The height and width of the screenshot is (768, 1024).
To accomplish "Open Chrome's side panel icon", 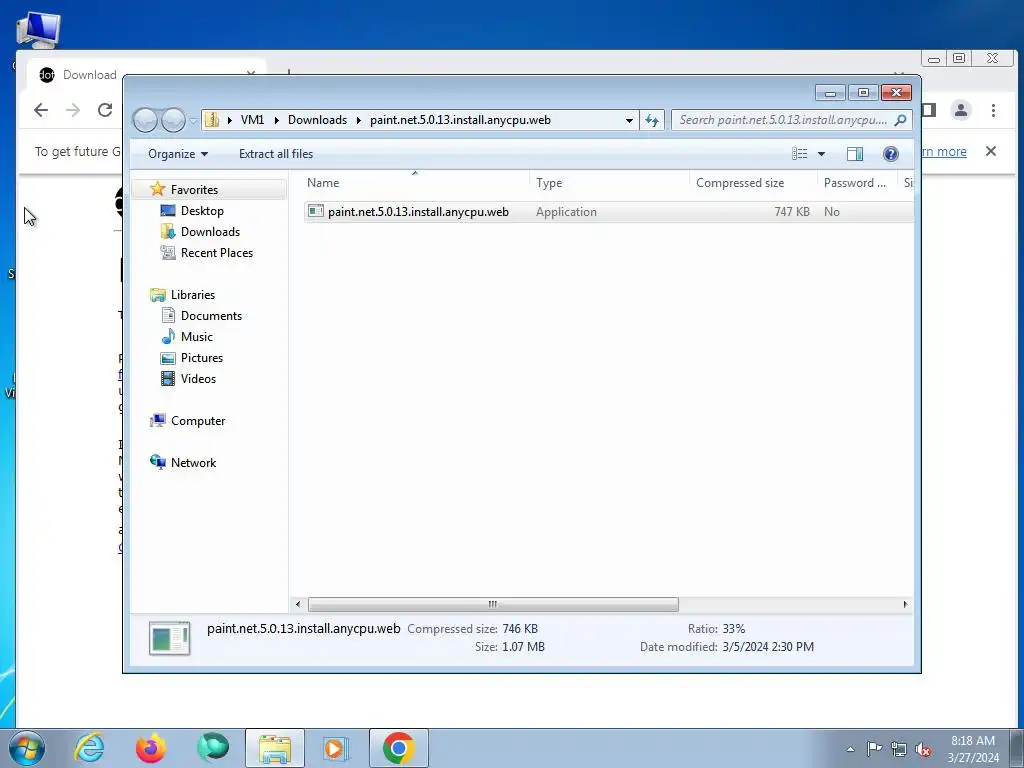I will coord(929,110).
